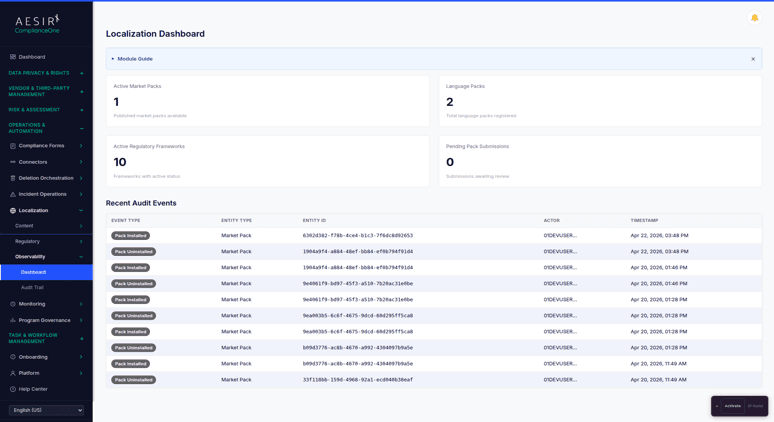Open the Compliance Forms menu label

tap(41, 146)
